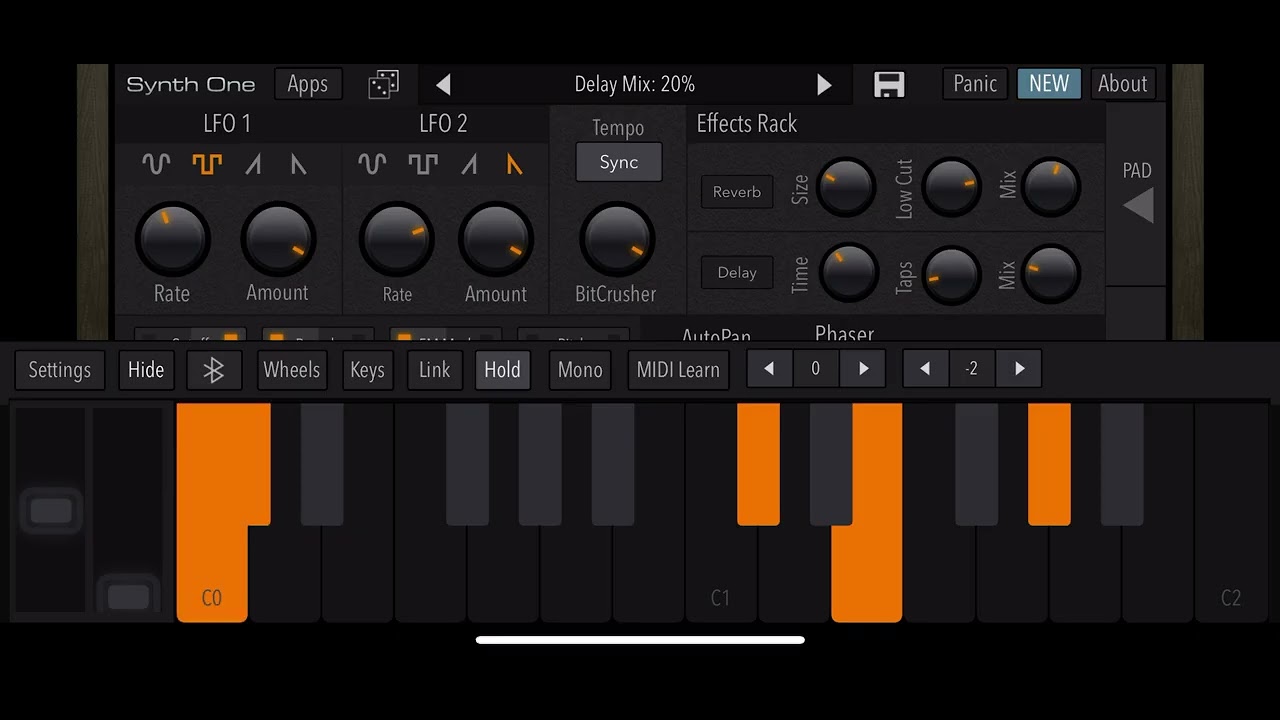Click the Delay Taps knob
This screenshot has height=720, width=1280.
tap(951, 275)
